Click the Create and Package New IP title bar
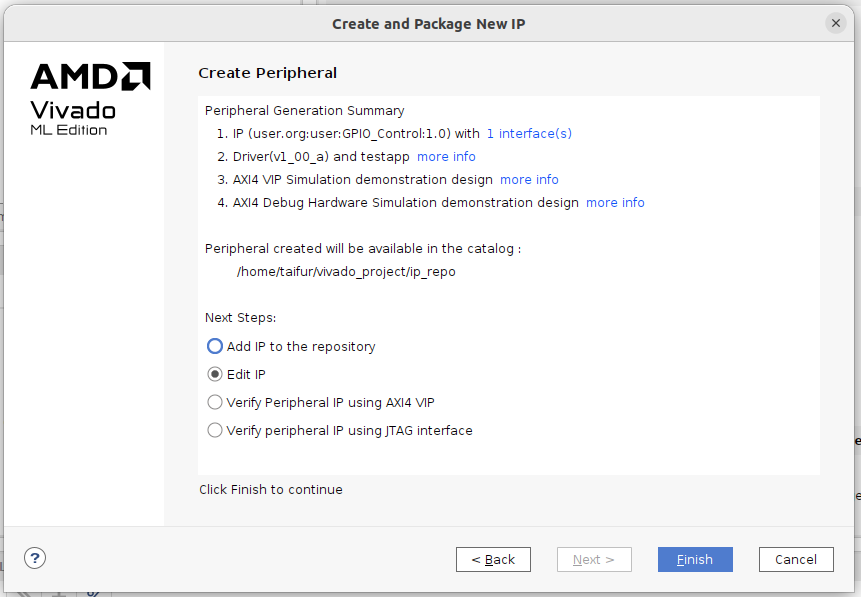 [x=428, y=23]
